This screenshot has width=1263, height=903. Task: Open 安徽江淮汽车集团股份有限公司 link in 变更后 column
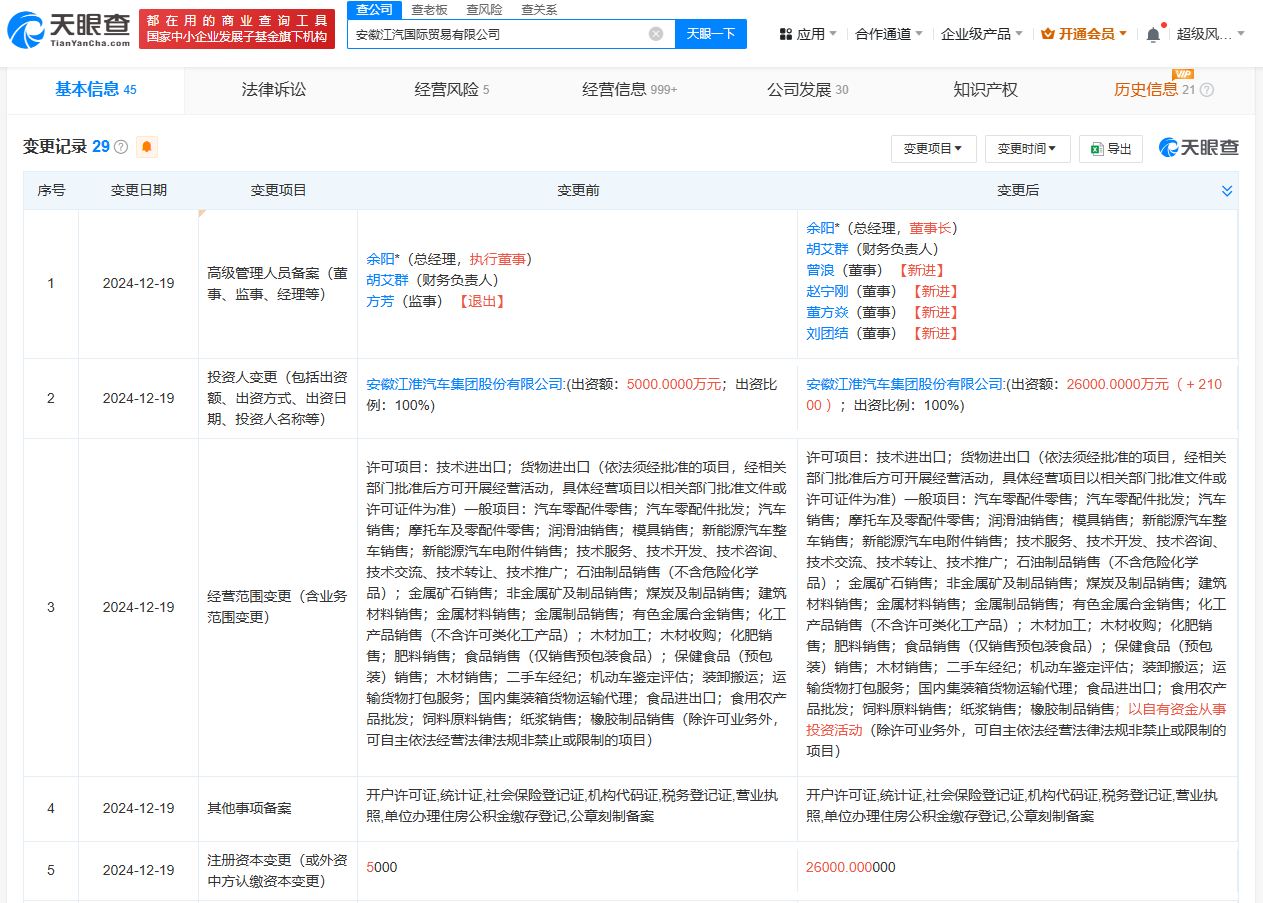(x=905, y=384)
